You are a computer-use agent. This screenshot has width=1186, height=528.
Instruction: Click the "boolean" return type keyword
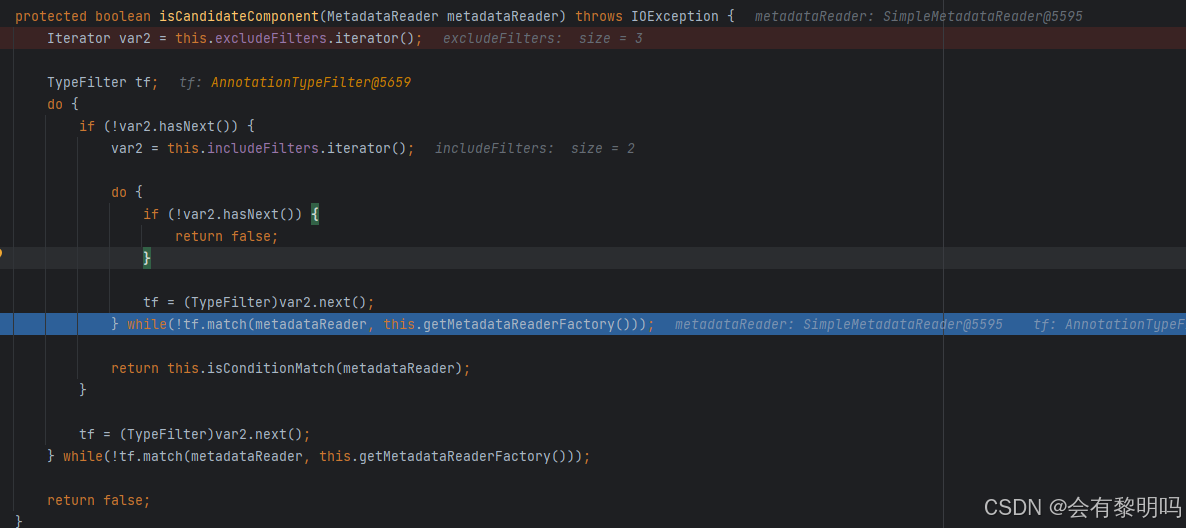123,16
